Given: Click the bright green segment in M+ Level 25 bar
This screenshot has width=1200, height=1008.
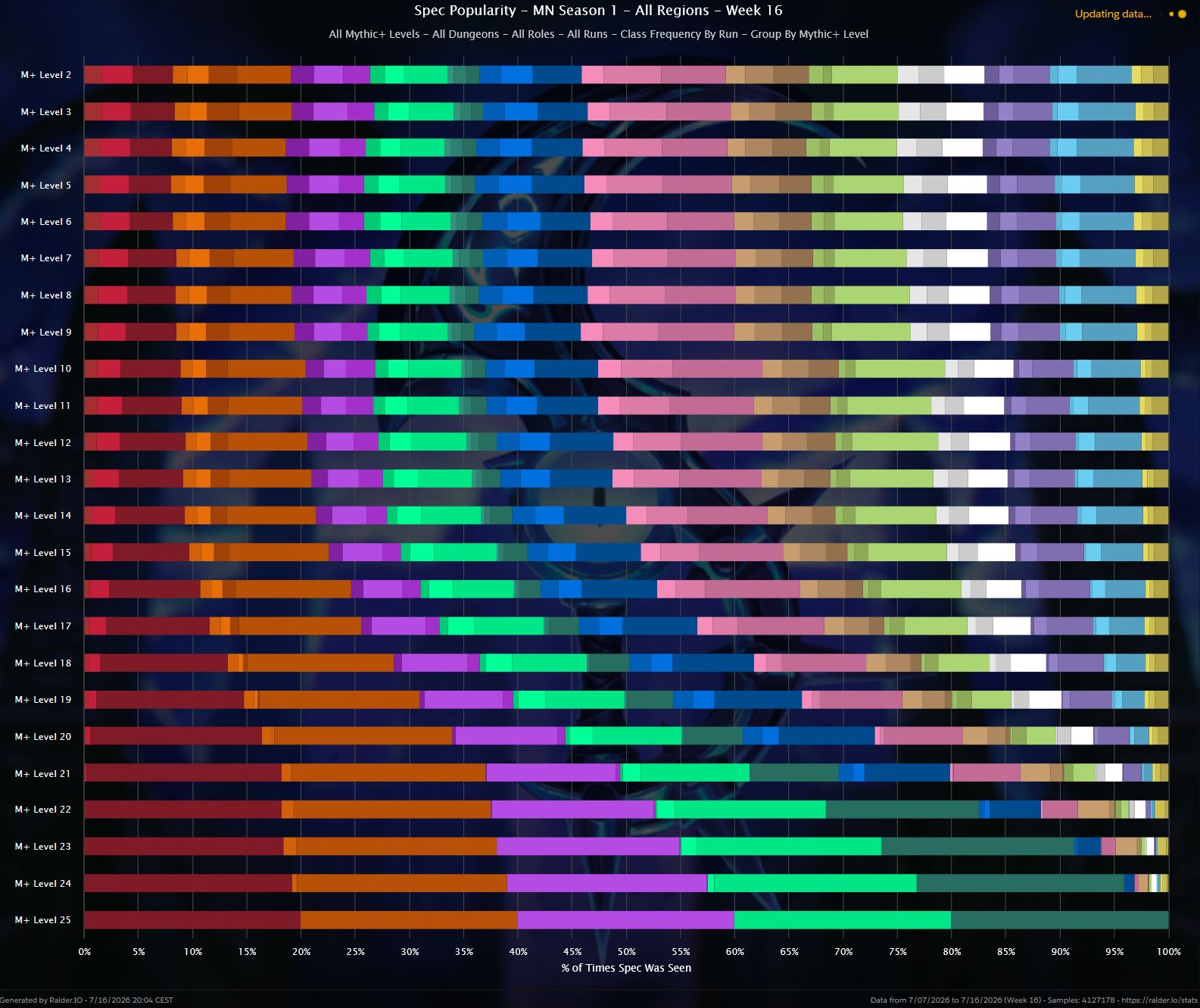Looking at the screenshot, I should click(843, 920).
